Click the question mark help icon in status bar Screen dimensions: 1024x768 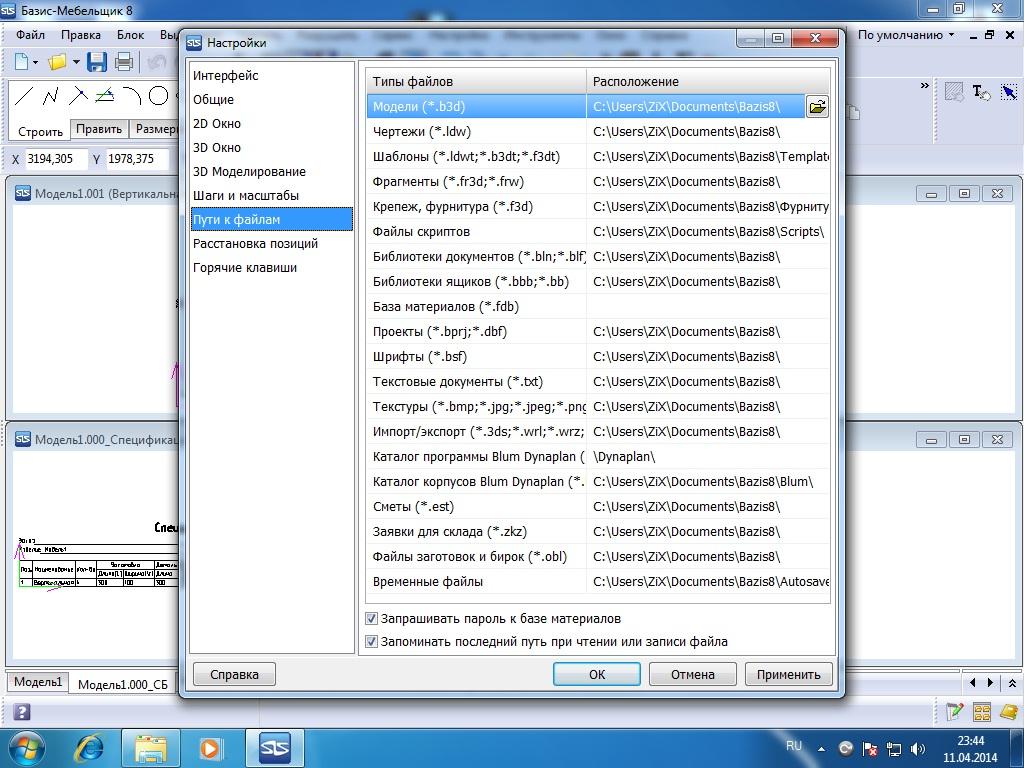click(x=22, y=712)
